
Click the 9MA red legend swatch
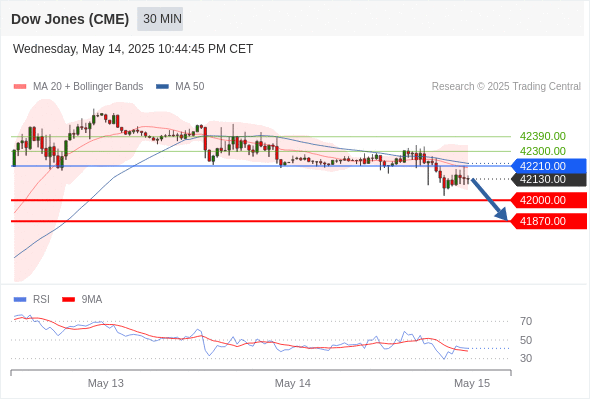68,300
